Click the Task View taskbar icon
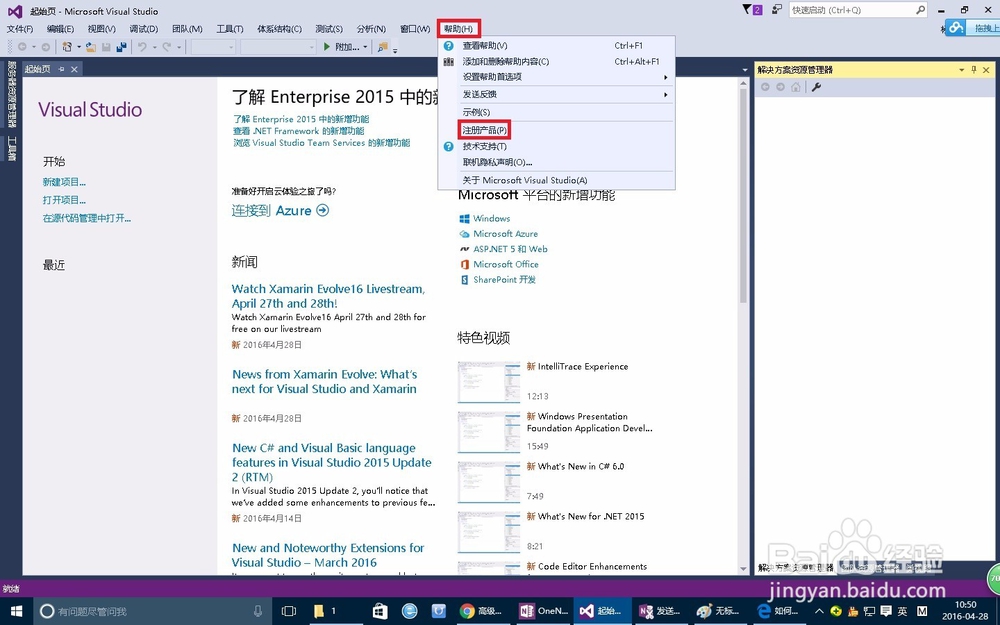This screenshot has width=1000, height=625. tap(289, 611)
